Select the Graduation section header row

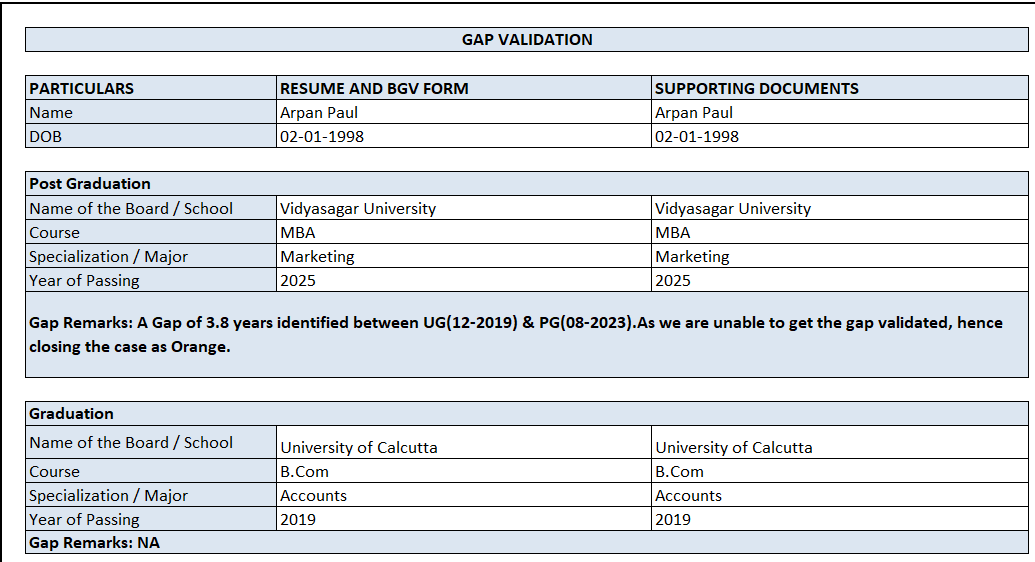tap(72, 414)
